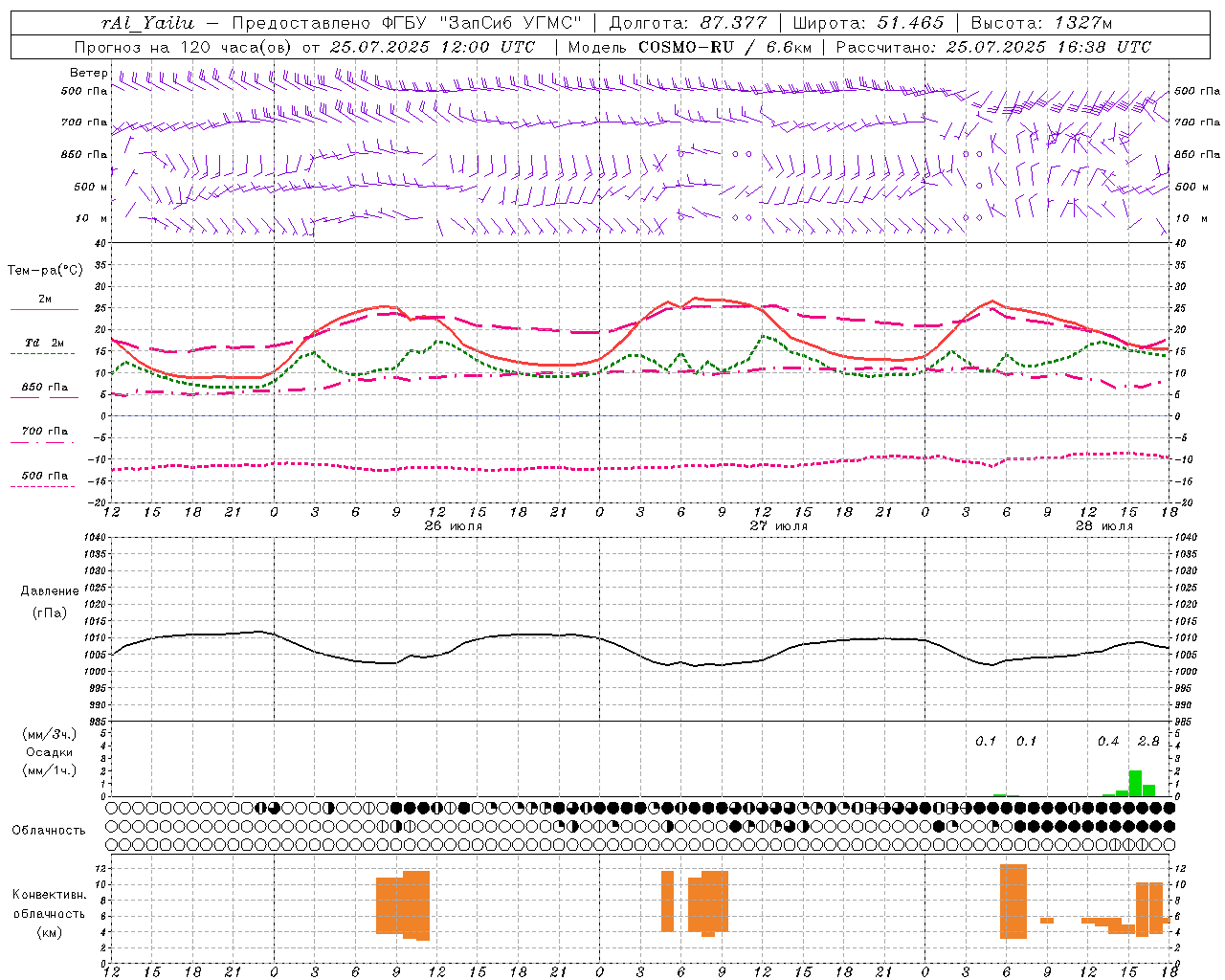
Task: Click the dotted pink legend line under 500 гПа
Action: pyautogui.click(x=42, y=487)
